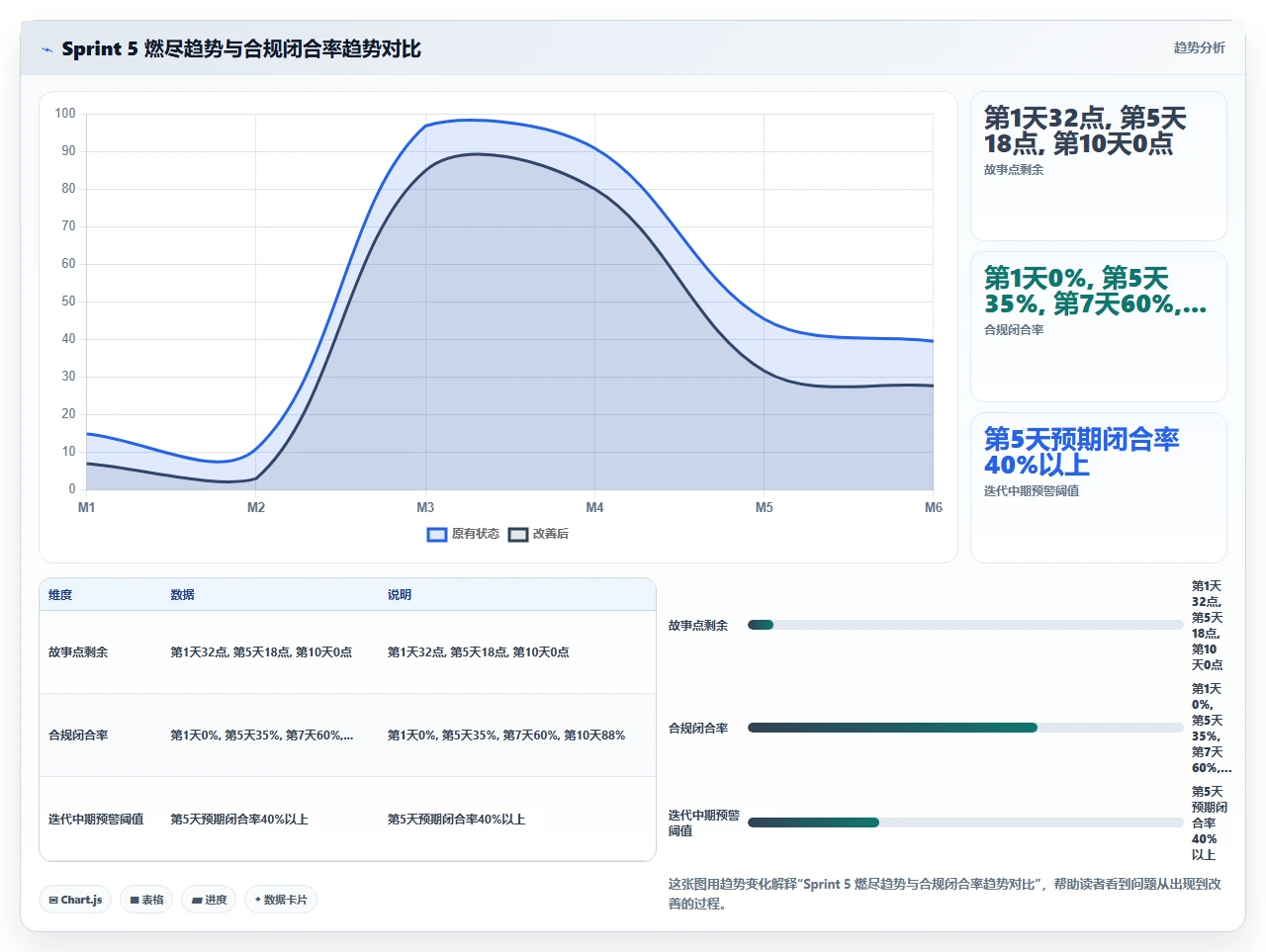Click the 故事点剩余 progress bar
The width and height of the screenshot is (1266, 952).
coord(965,625)
